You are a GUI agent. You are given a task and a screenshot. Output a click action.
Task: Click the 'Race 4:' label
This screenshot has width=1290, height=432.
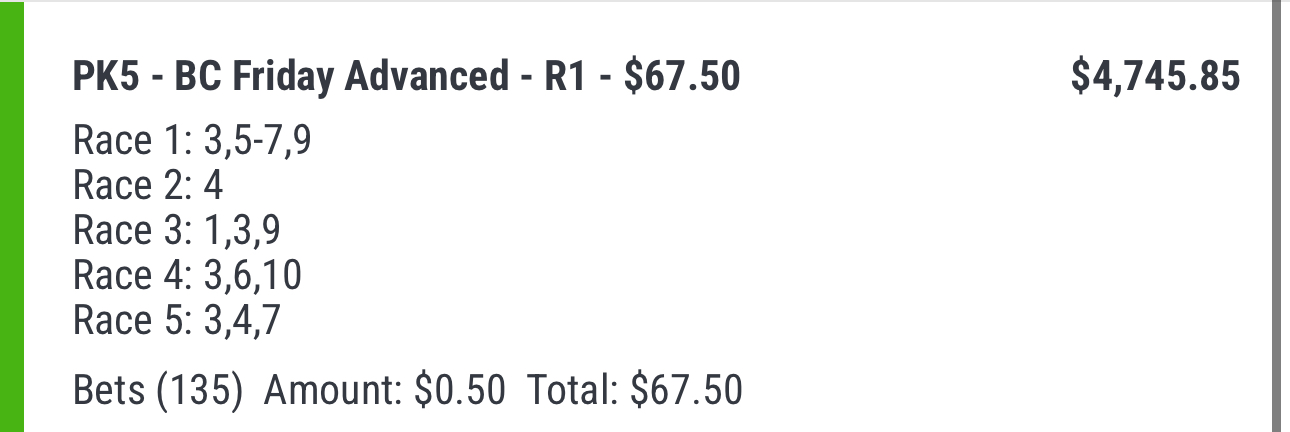click(x=133, y=275)
